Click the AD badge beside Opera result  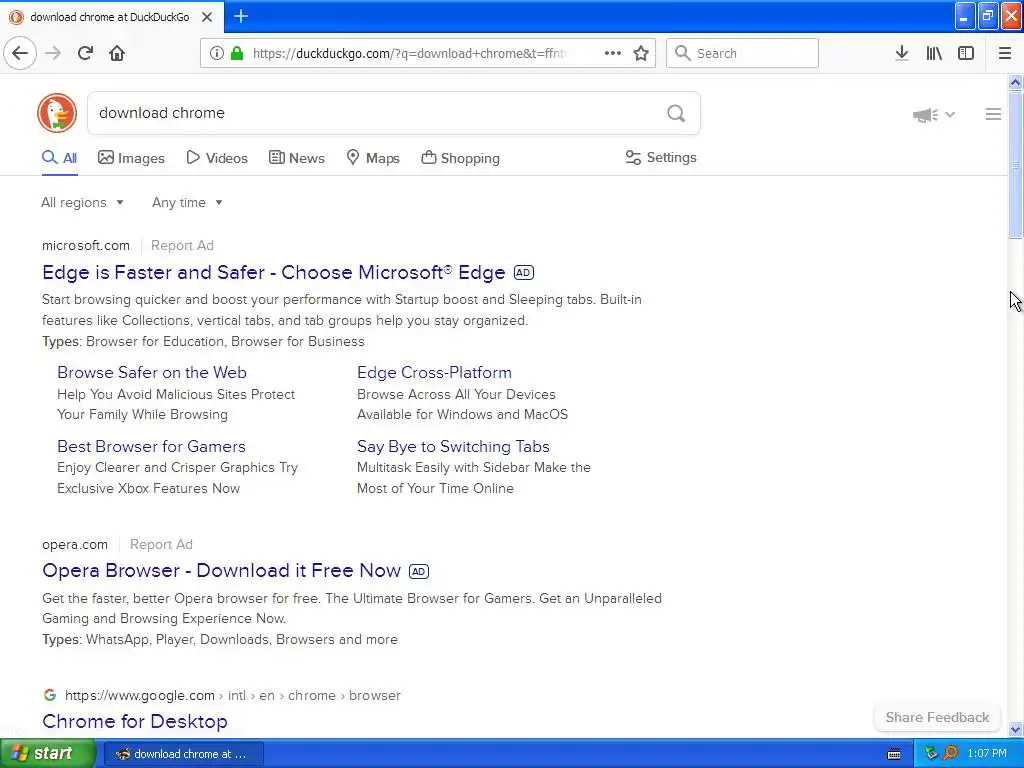coord(419,571)
